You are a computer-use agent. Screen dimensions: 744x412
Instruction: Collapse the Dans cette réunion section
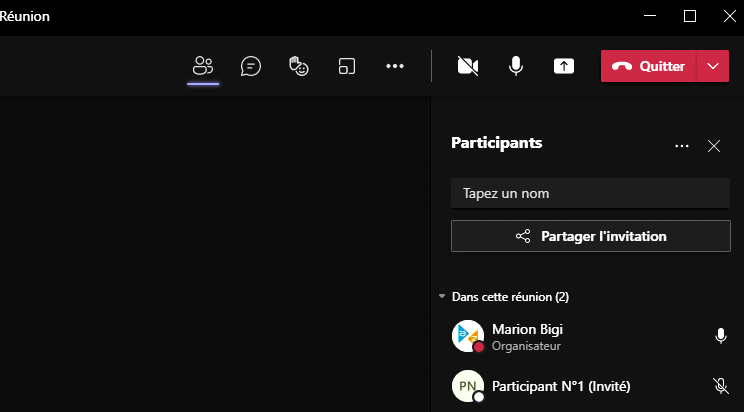(x=442, y=297)
